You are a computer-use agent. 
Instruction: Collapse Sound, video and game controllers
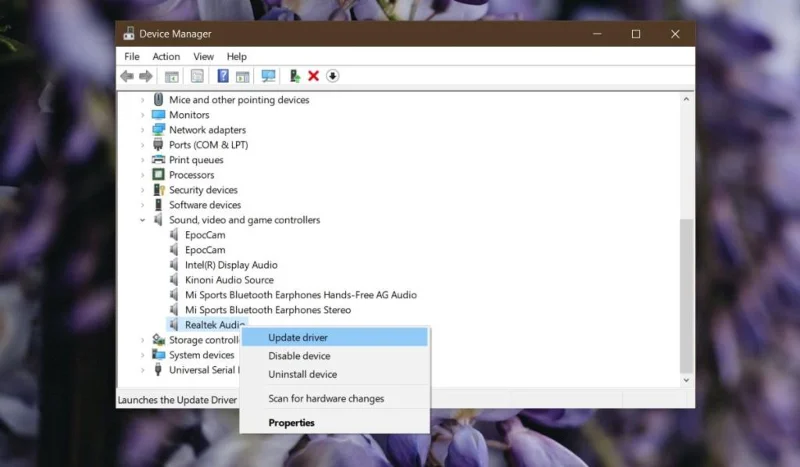[142, 220]
